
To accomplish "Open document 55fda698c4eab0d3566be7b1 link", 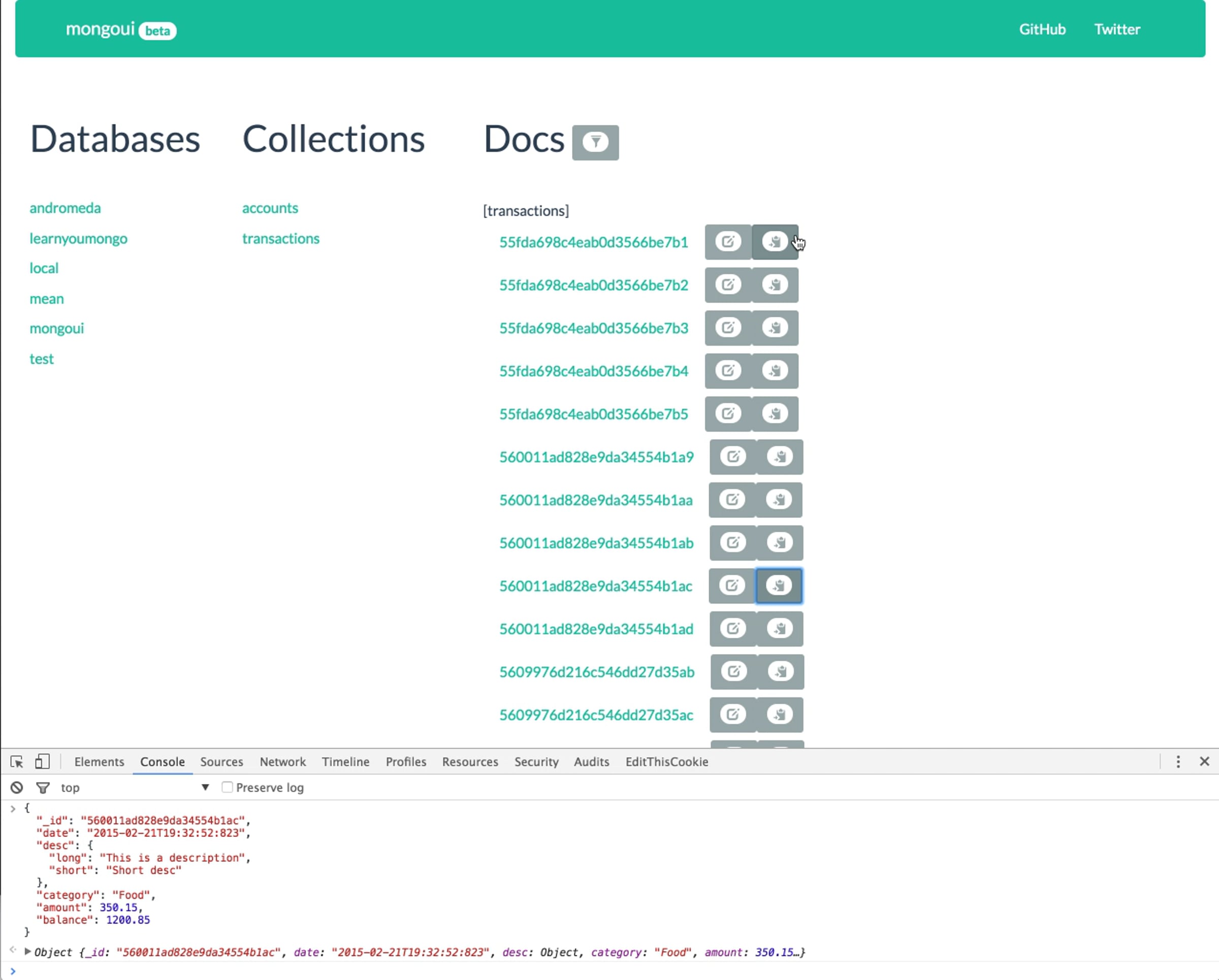I will (x=594, y=242).
